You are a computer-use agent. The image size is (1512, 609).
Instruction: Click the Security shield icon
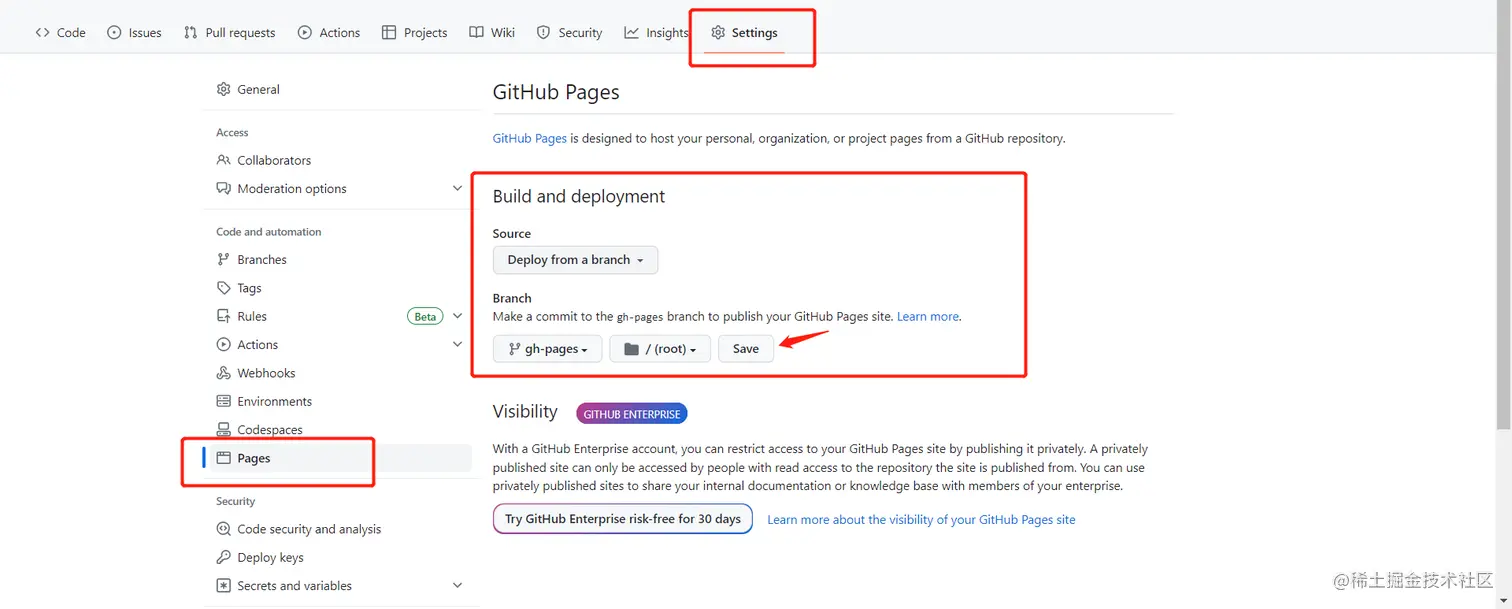pyautogui.click(x=544, y=32)
